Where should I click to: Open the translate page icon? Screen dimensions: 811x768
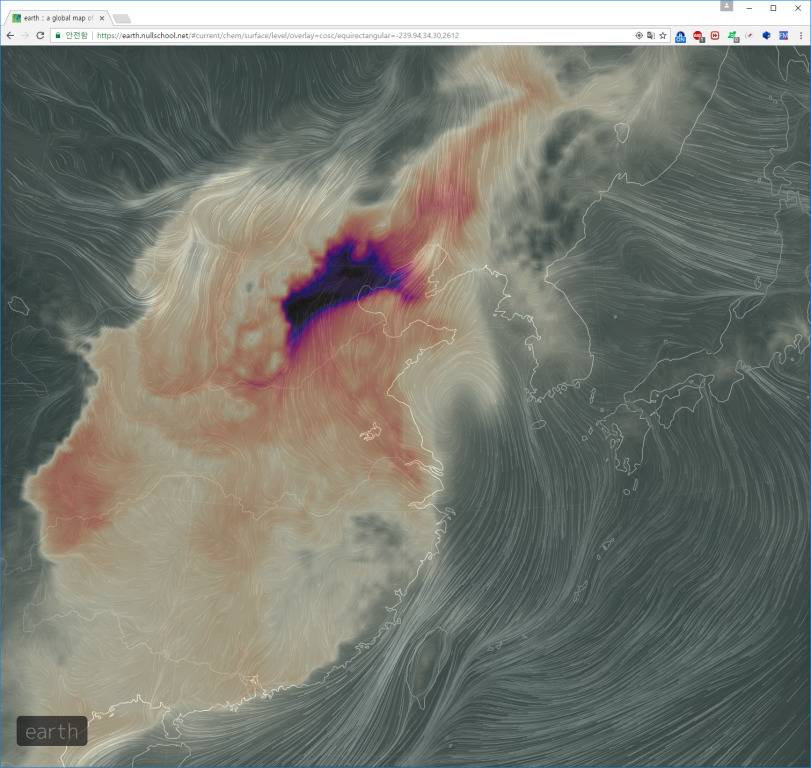click(651, 35)
